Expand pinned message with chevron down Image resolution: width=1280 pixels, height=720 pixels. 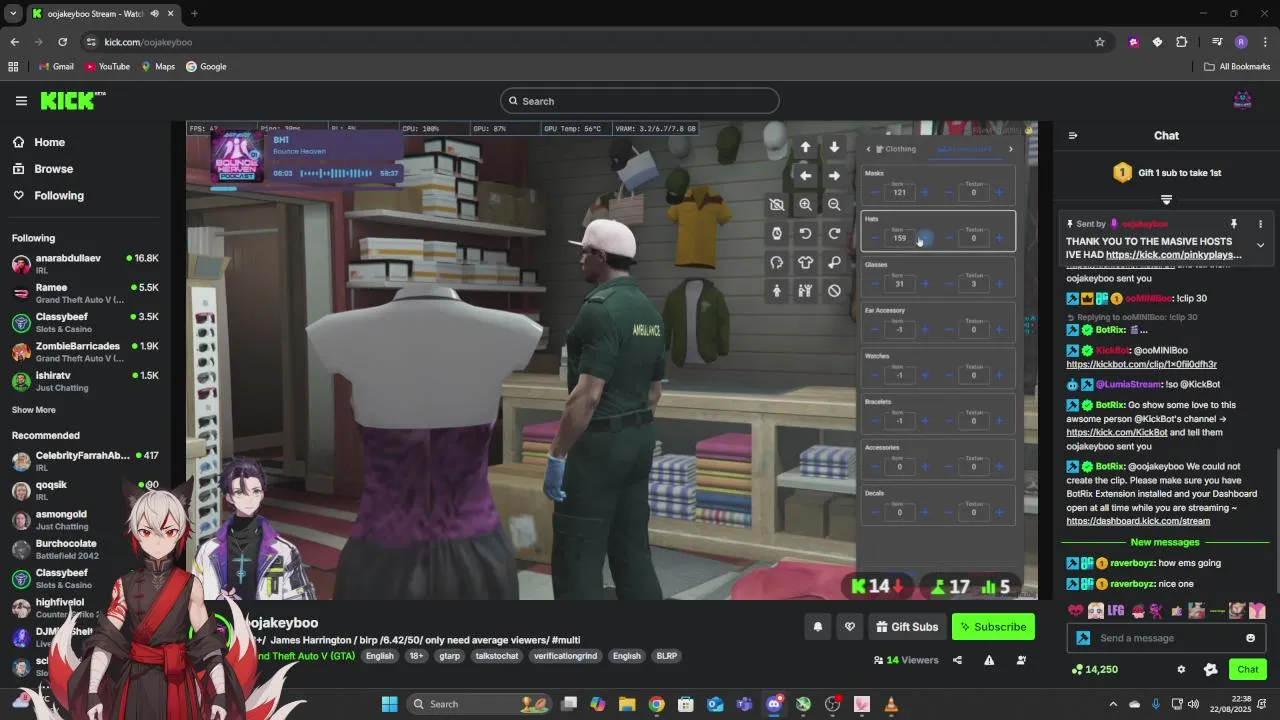pos(1260,245)
